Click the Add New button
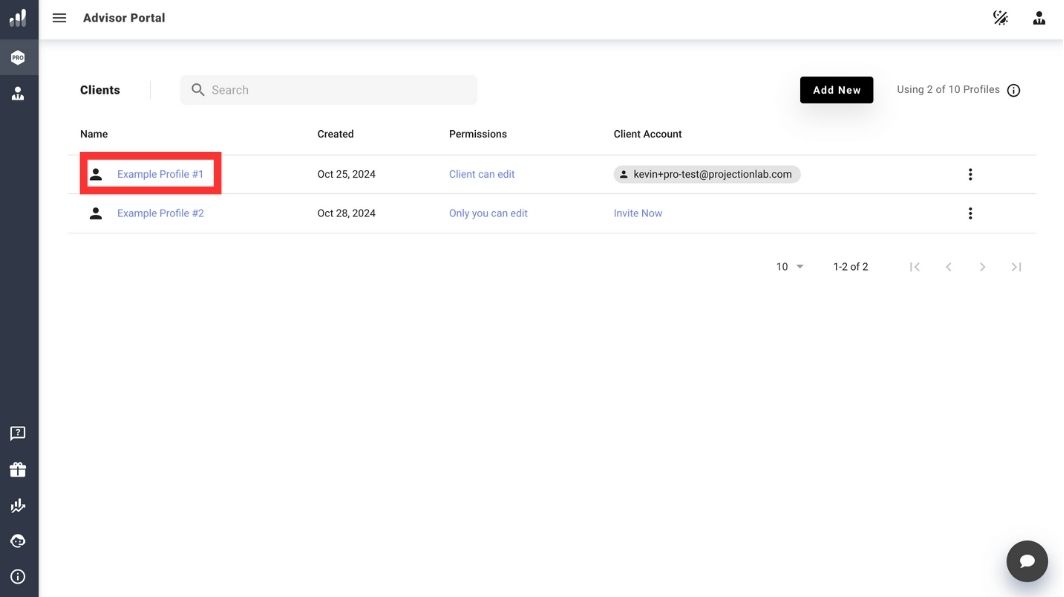This screenshot has height=597, width=1064. pyautogui.click(x=836, y=89)
